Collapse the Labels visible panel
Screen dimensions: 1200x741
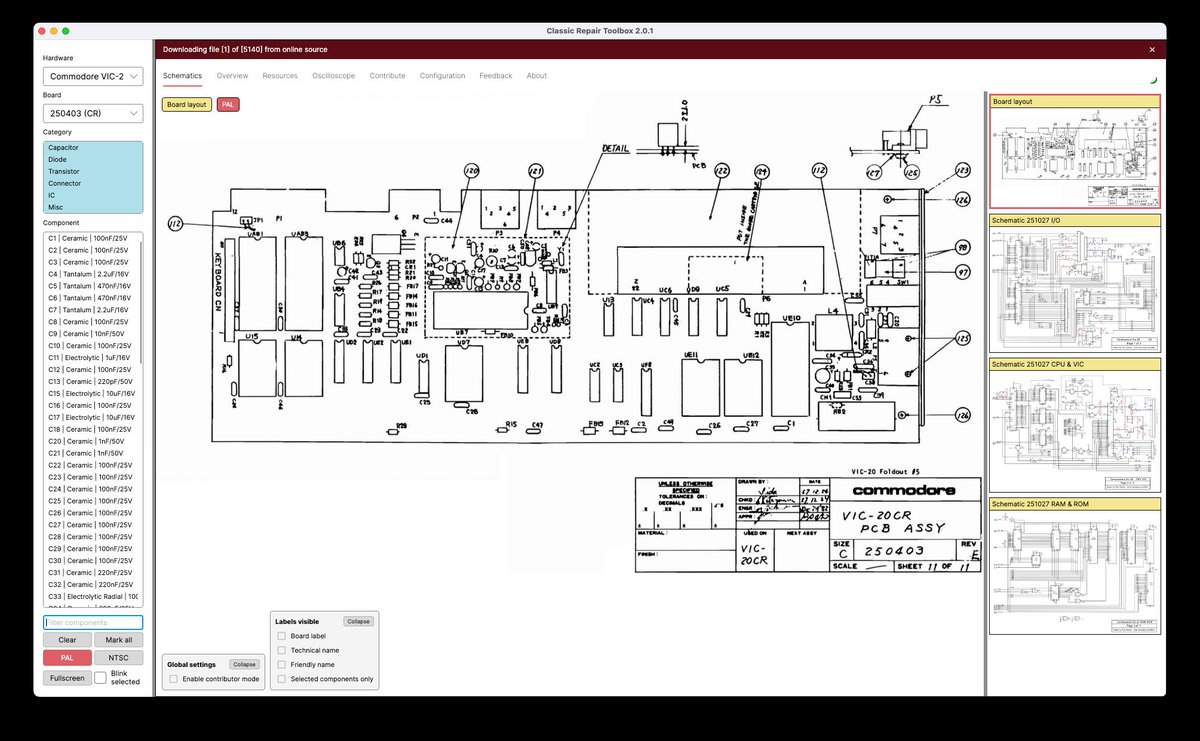coord(358,621)
